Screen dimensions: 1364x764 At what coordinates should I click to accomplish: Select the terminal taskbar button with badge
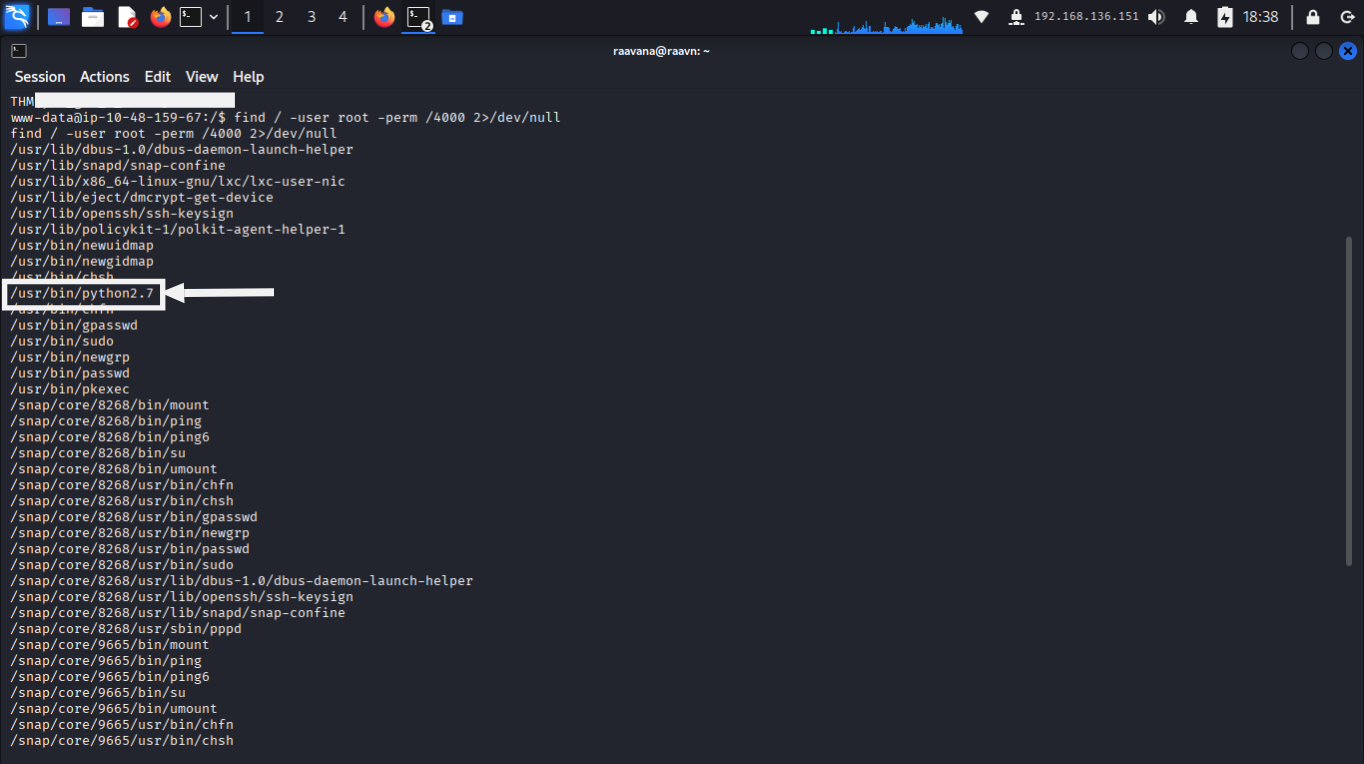418,17
